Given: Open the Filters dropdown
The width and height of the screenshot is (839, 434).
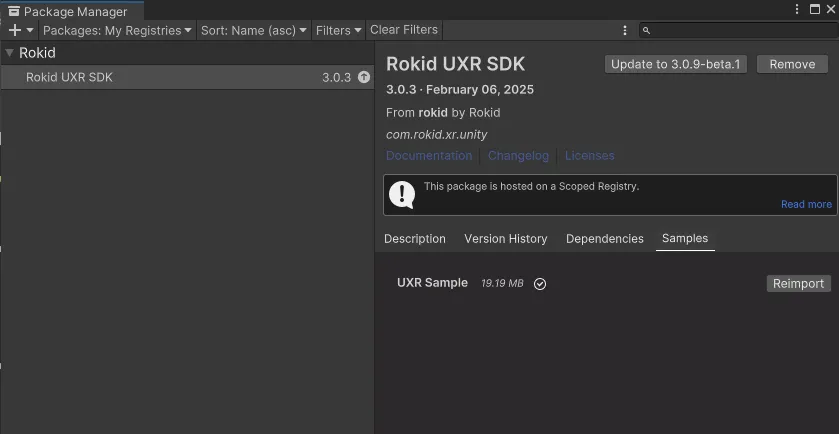Looking at the screenshot, I should [338, 31].
